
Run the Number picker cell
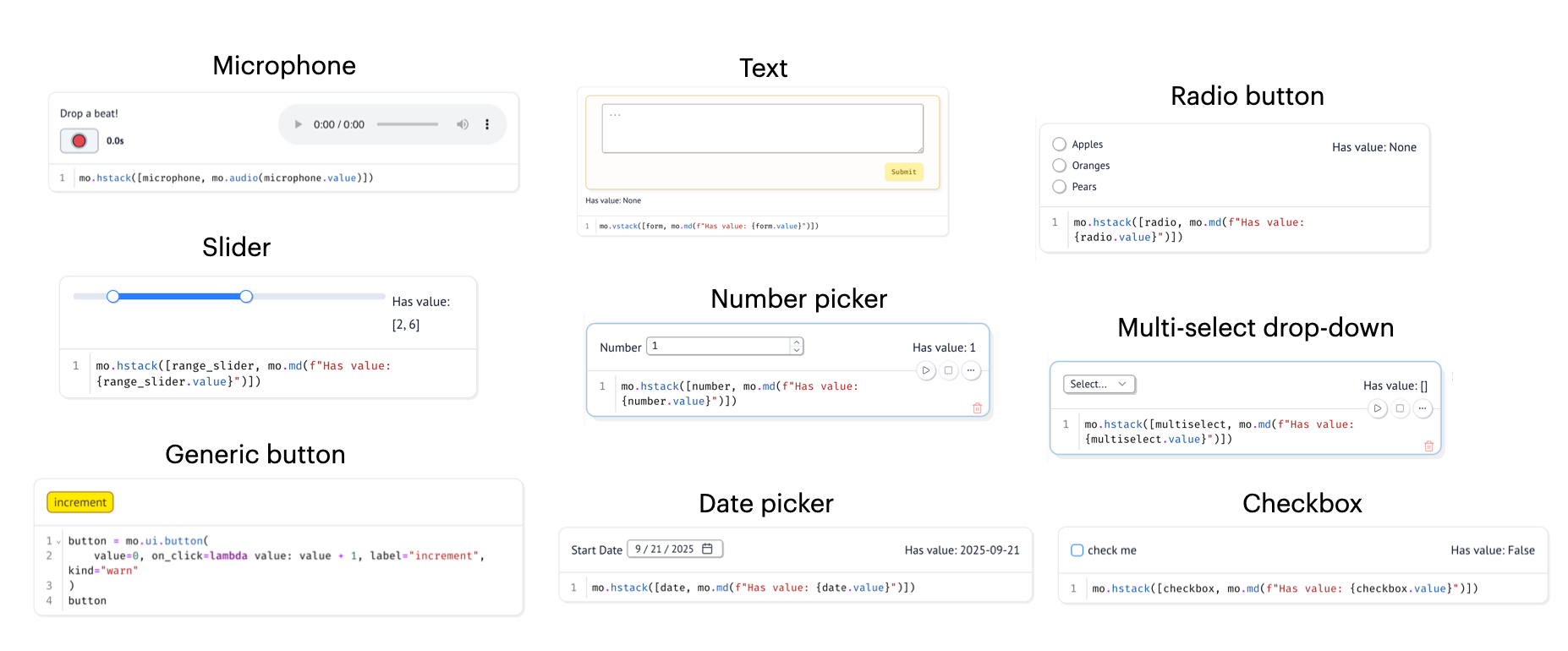926,370
